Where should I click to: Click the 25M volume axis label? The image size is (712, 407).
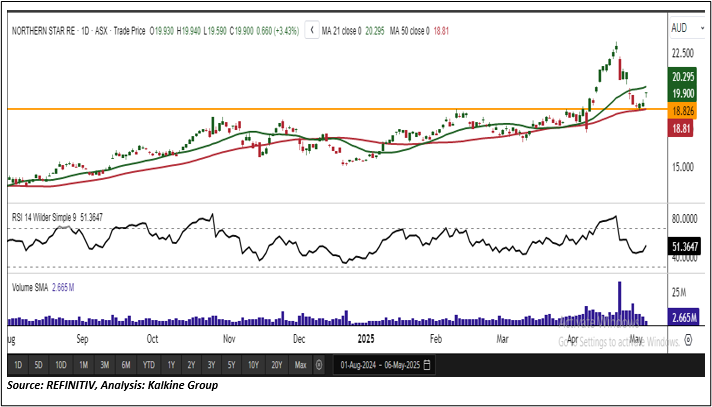pyautogui.click(x=680, y=293)
